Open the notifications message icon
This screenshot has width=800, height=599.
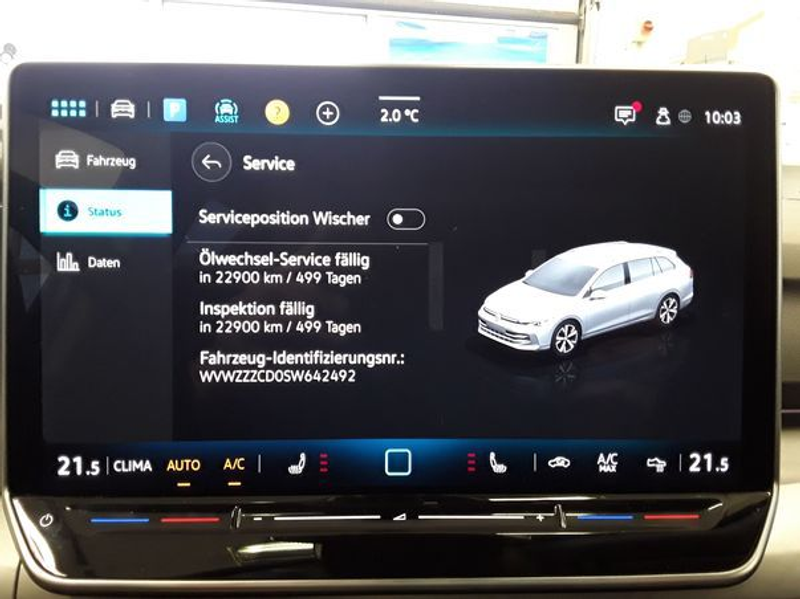(626, 115)
